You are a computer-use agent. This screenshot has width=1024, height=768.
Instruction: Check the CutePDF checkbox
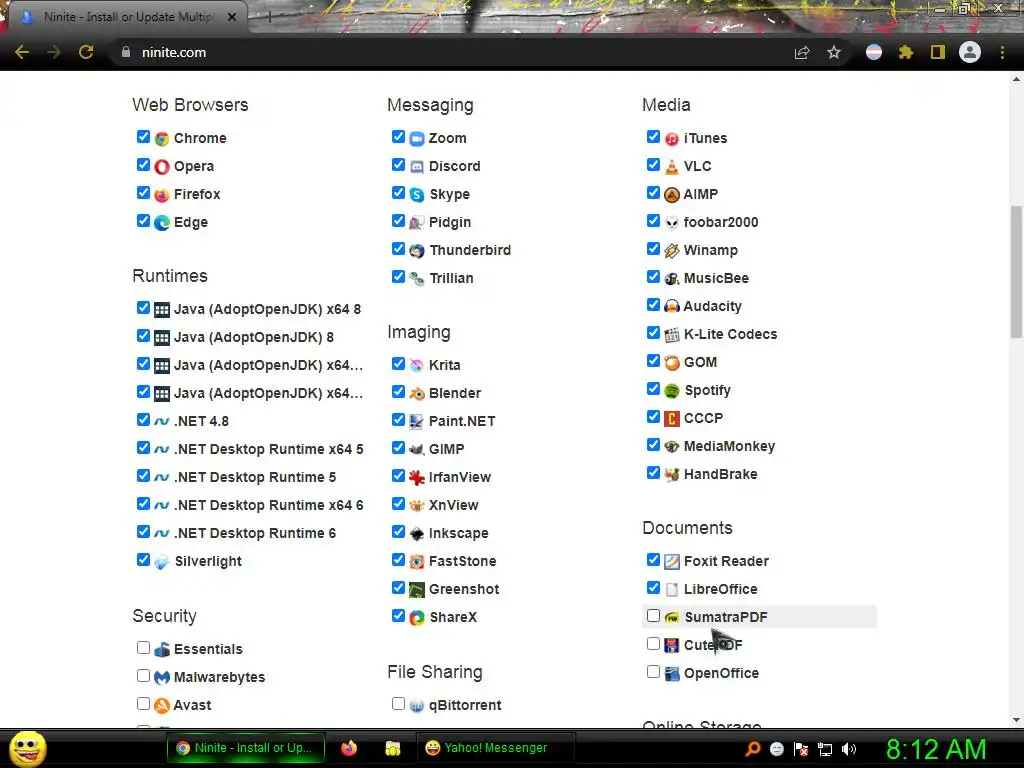pos(652,643)
